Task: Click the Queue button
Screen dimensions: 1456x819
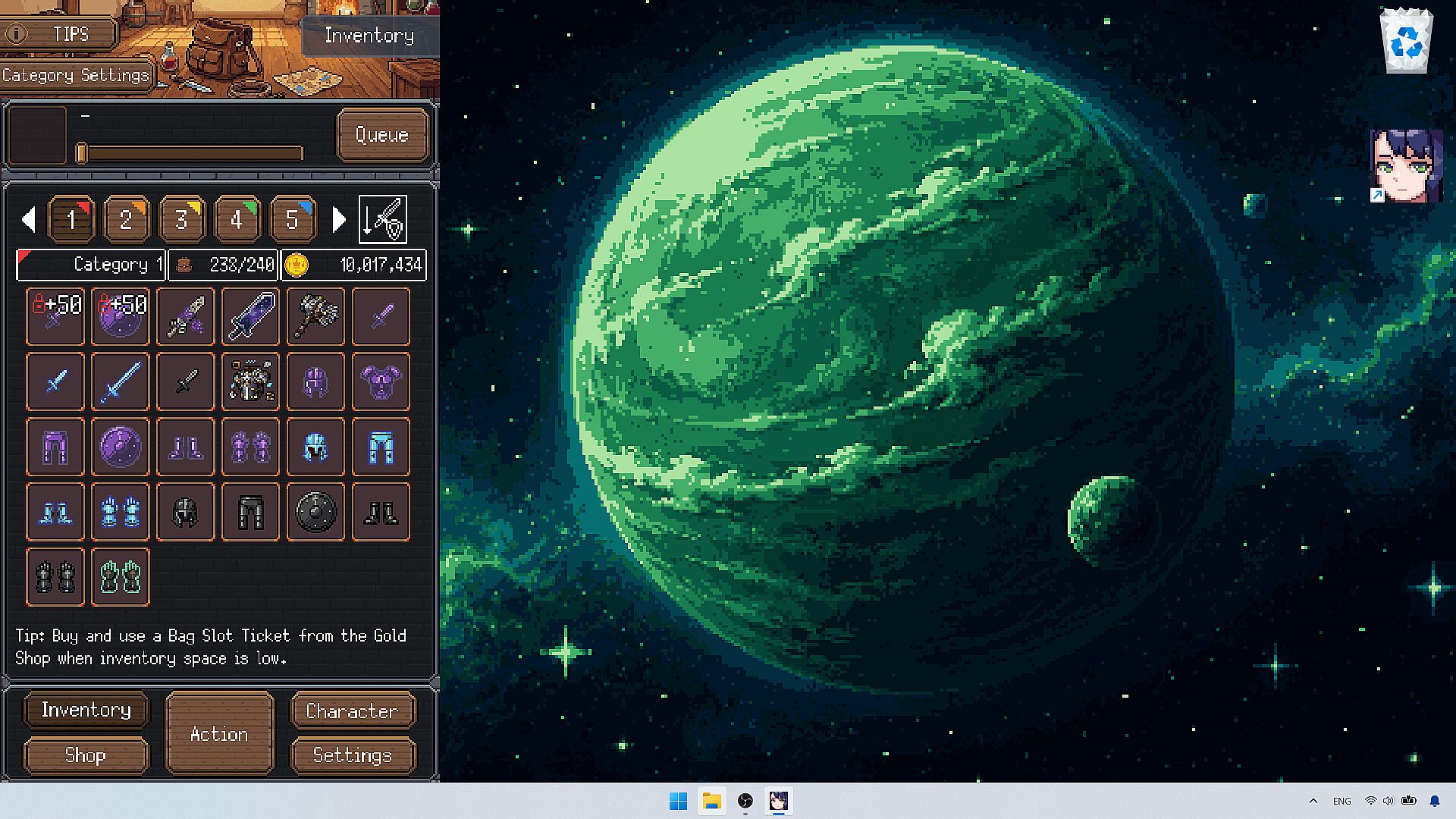Action: (x=382, y=135)
